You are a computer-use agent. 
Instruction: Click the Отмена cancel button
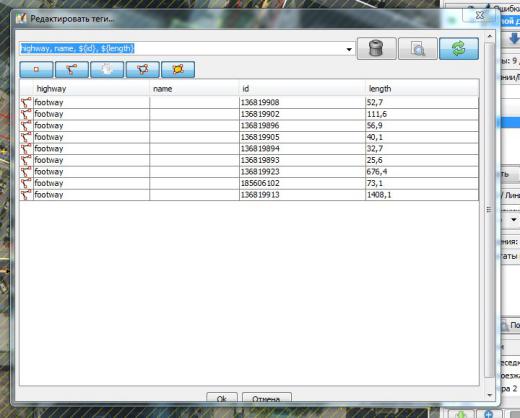tap(267, 398)
